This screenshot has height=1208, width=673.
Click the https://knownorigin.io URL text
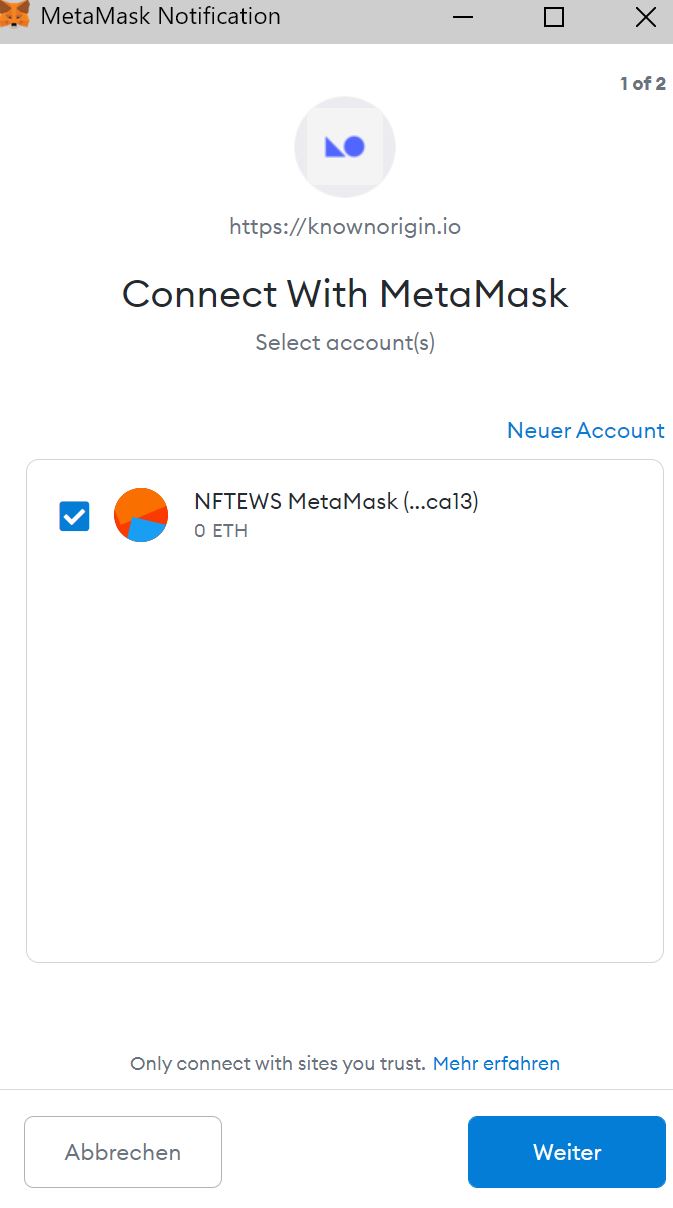(345, 227)
